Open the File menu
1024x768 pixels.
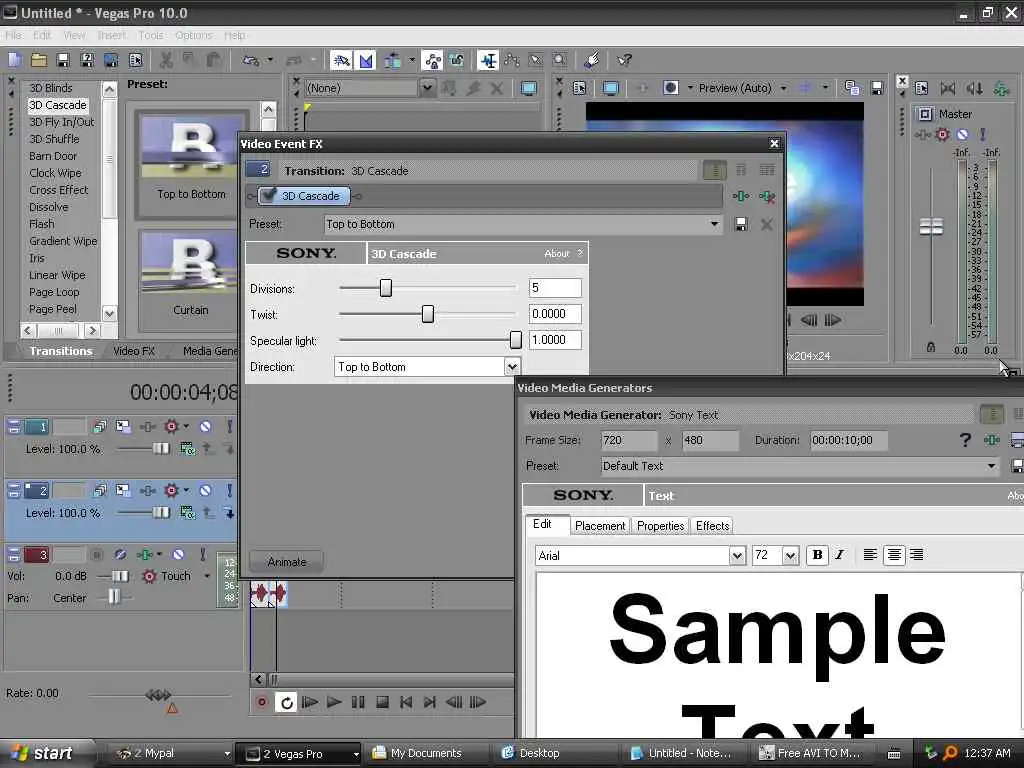point(13,35)
